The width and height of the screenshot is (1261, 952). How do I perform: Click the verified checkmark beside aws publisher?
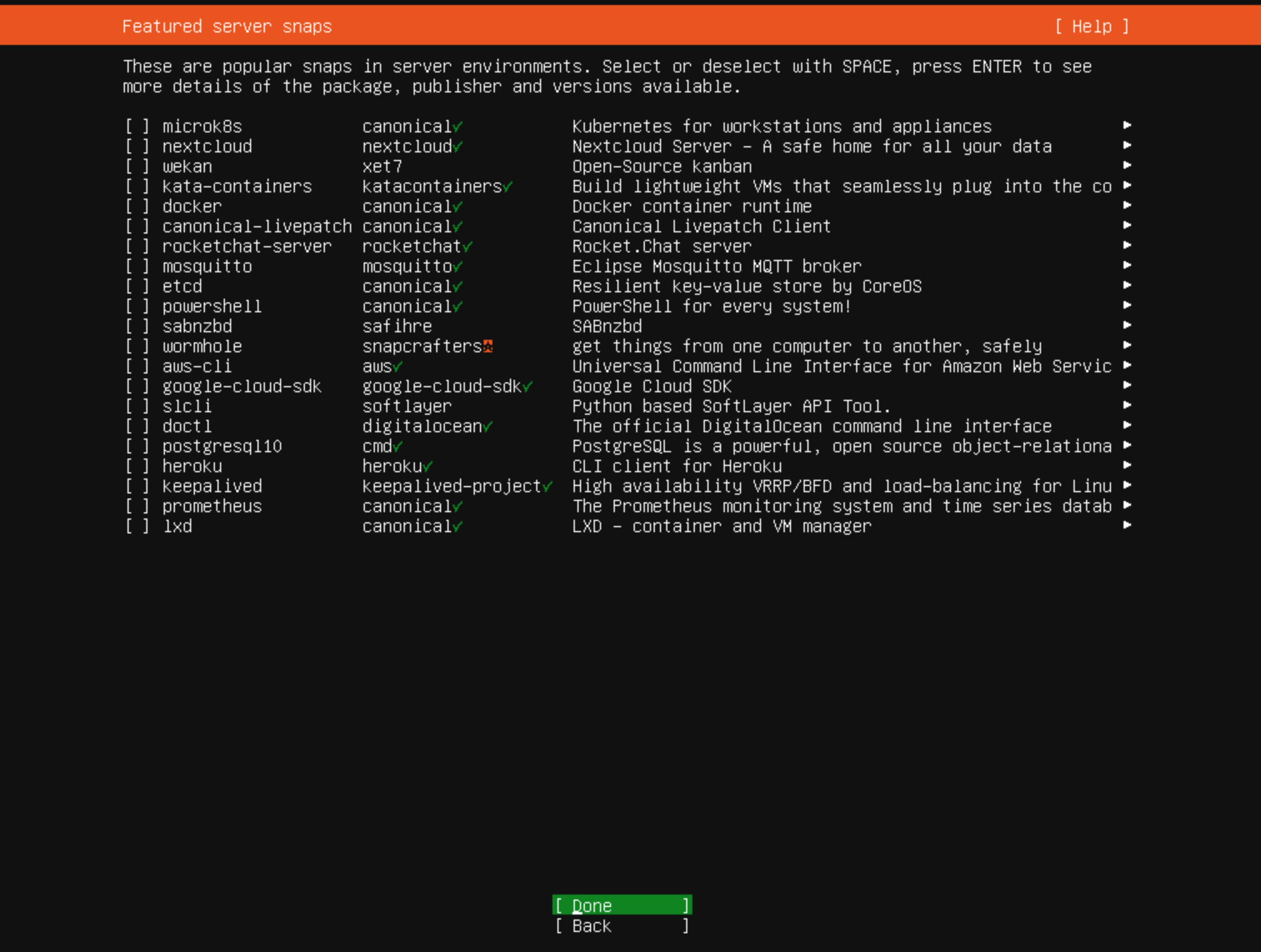pyautogui.click(x=398, y=367)
